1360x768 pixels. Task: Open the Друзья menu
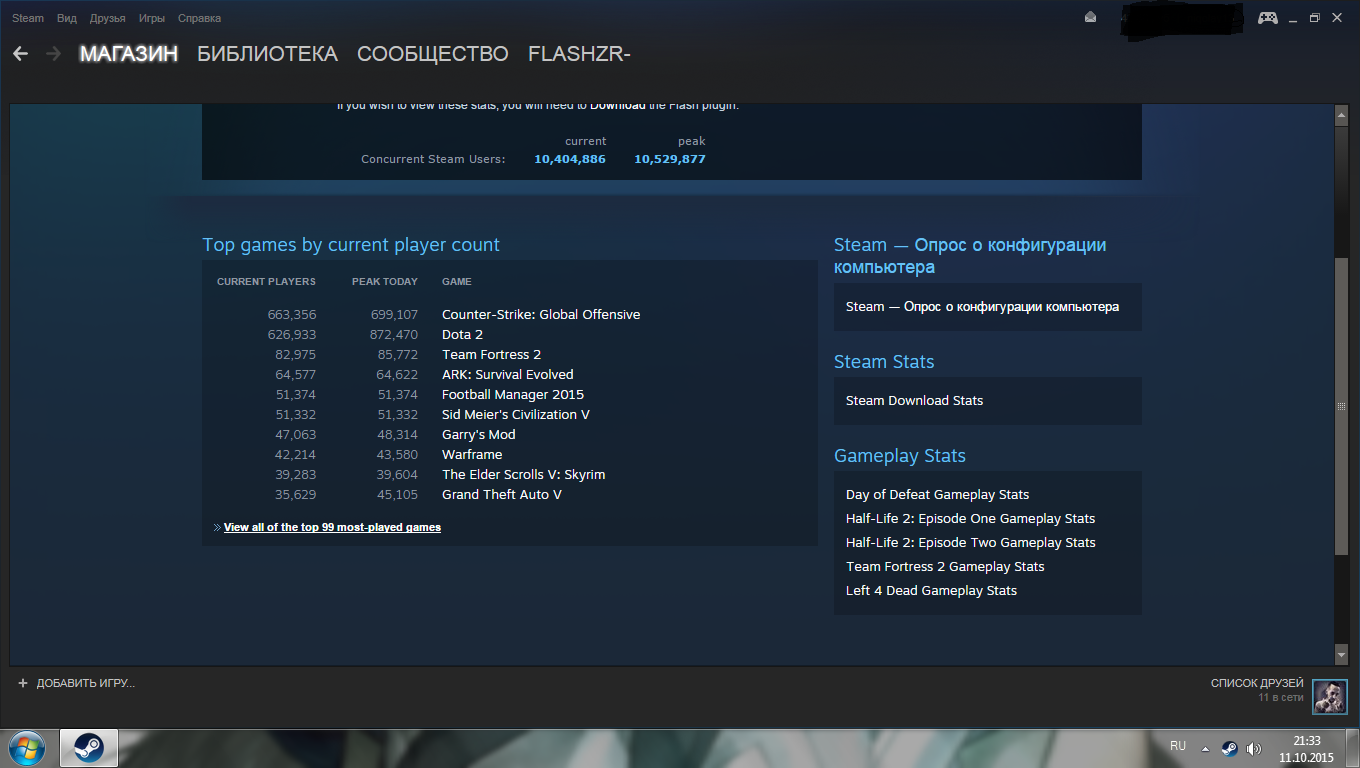pyautogui.click(x=107, y=18)
